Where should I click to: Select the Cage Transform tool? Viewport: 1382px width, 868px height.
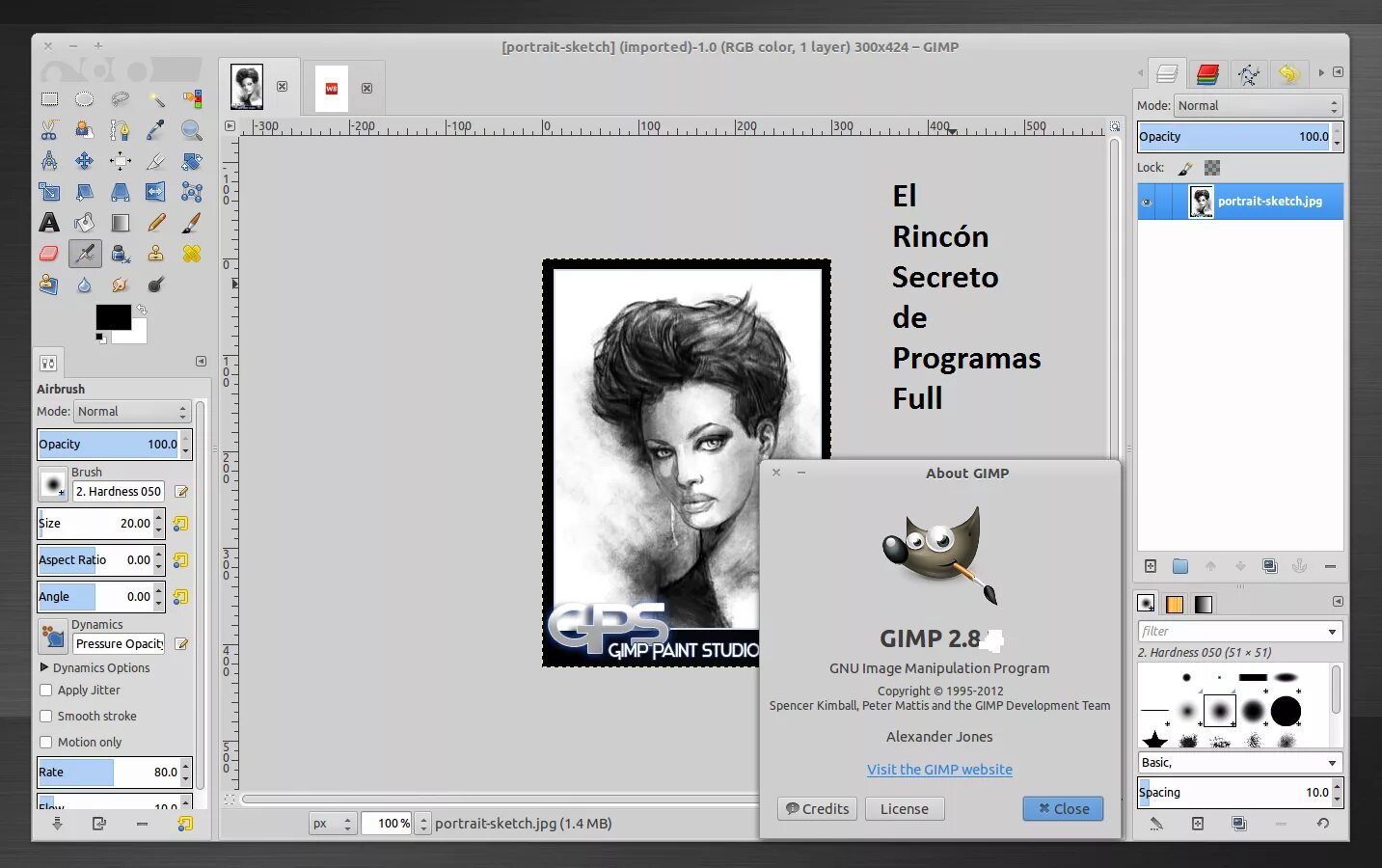tap(192, 192)
